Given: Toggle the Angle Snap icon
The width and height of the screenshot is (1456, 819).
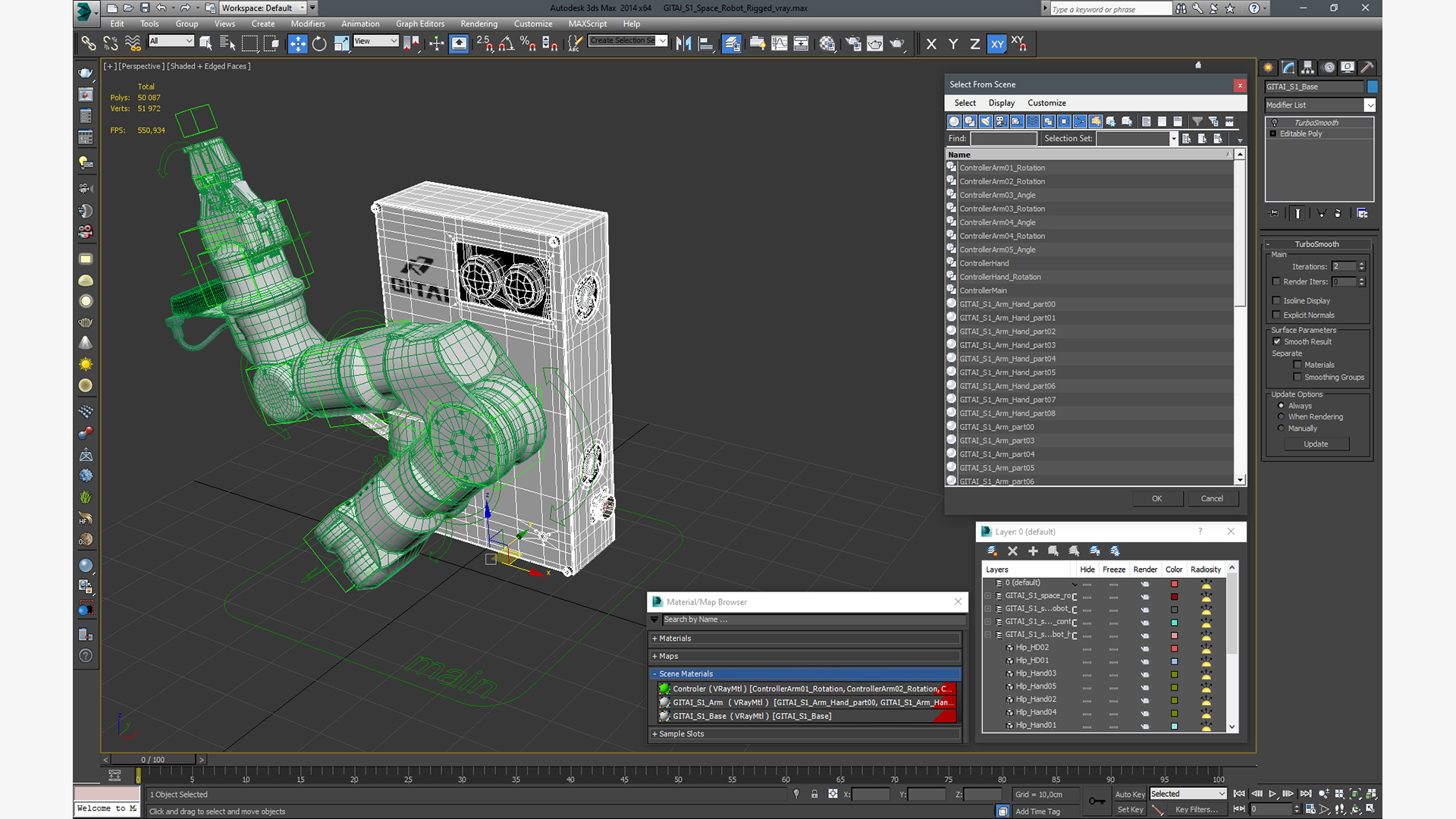Looking at the screenshot, I should tap(507, 44).
